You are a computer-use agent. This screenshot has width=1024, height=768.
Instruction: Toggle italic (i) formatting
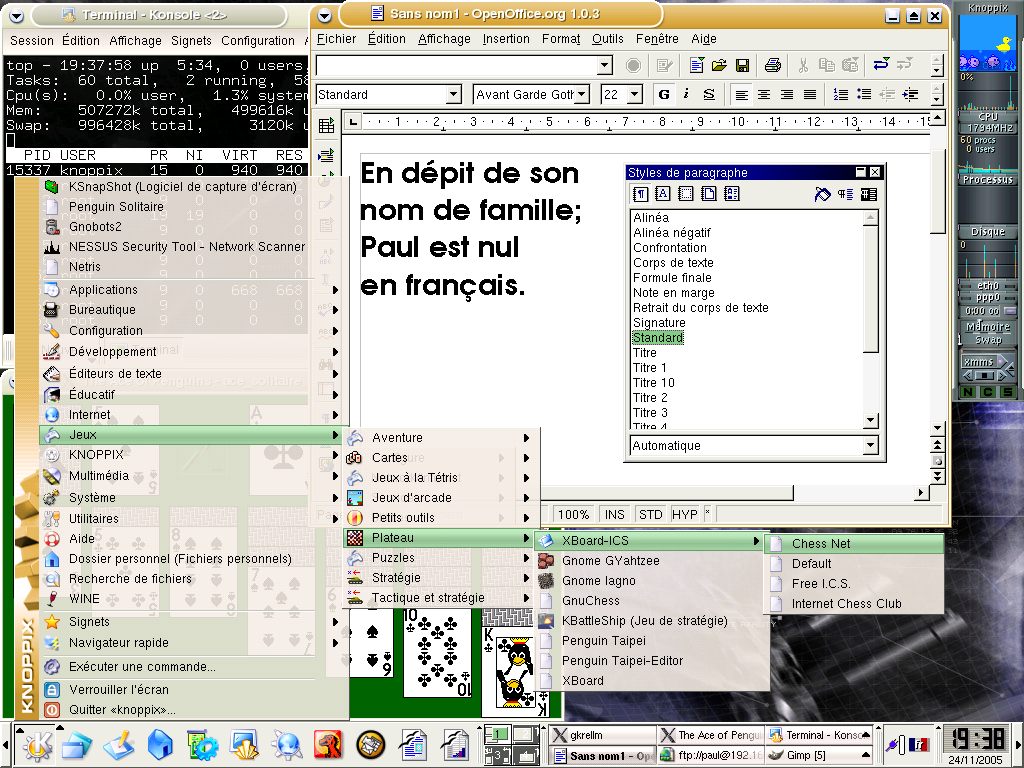click(x=686, y=95)
